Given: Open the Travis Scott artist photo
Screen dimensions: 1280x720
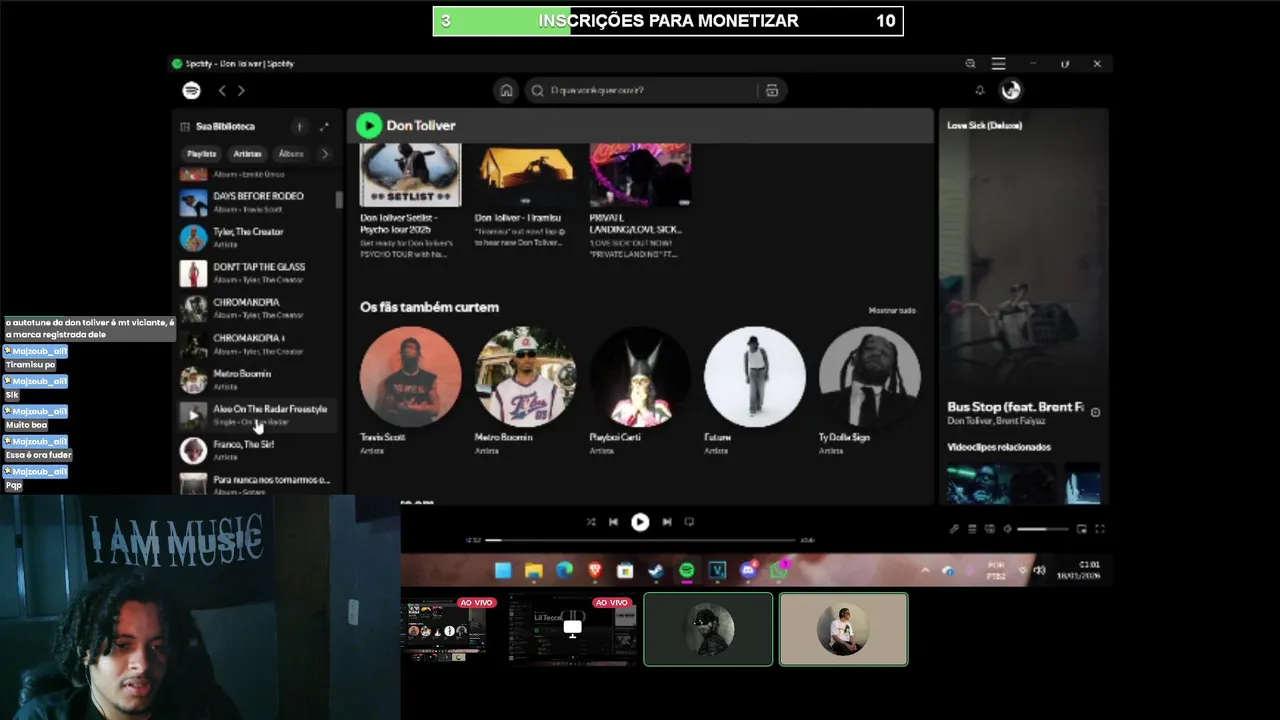Looking at the screenshot, I should point(410,376).
